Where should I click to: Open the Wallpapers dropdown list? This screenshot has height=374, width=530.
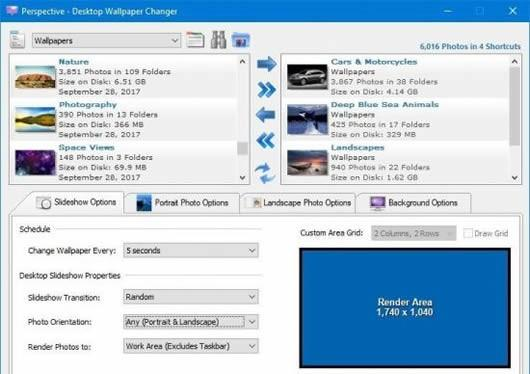(x=106, y=41)
